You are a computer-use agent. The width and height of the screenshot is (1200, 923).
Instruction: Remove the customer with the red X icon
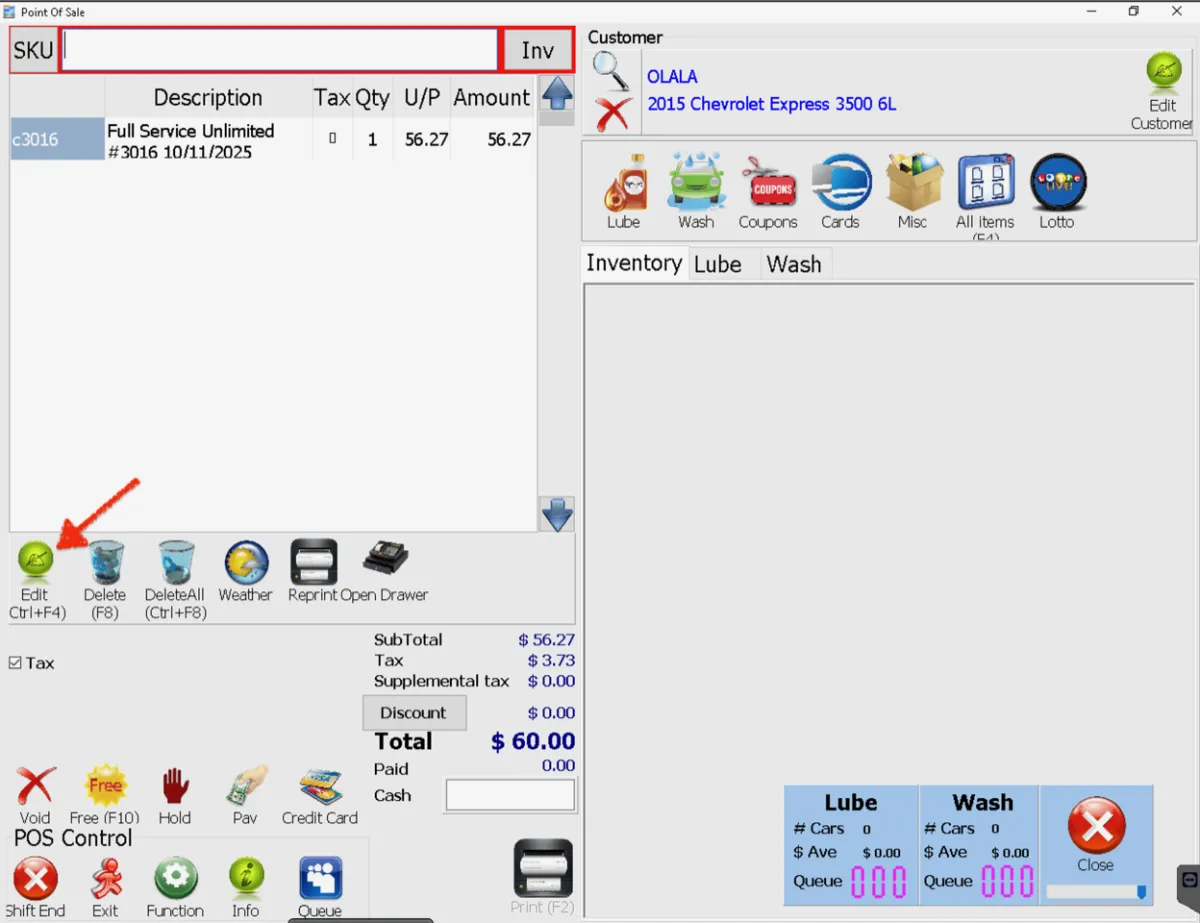[612, 114]
